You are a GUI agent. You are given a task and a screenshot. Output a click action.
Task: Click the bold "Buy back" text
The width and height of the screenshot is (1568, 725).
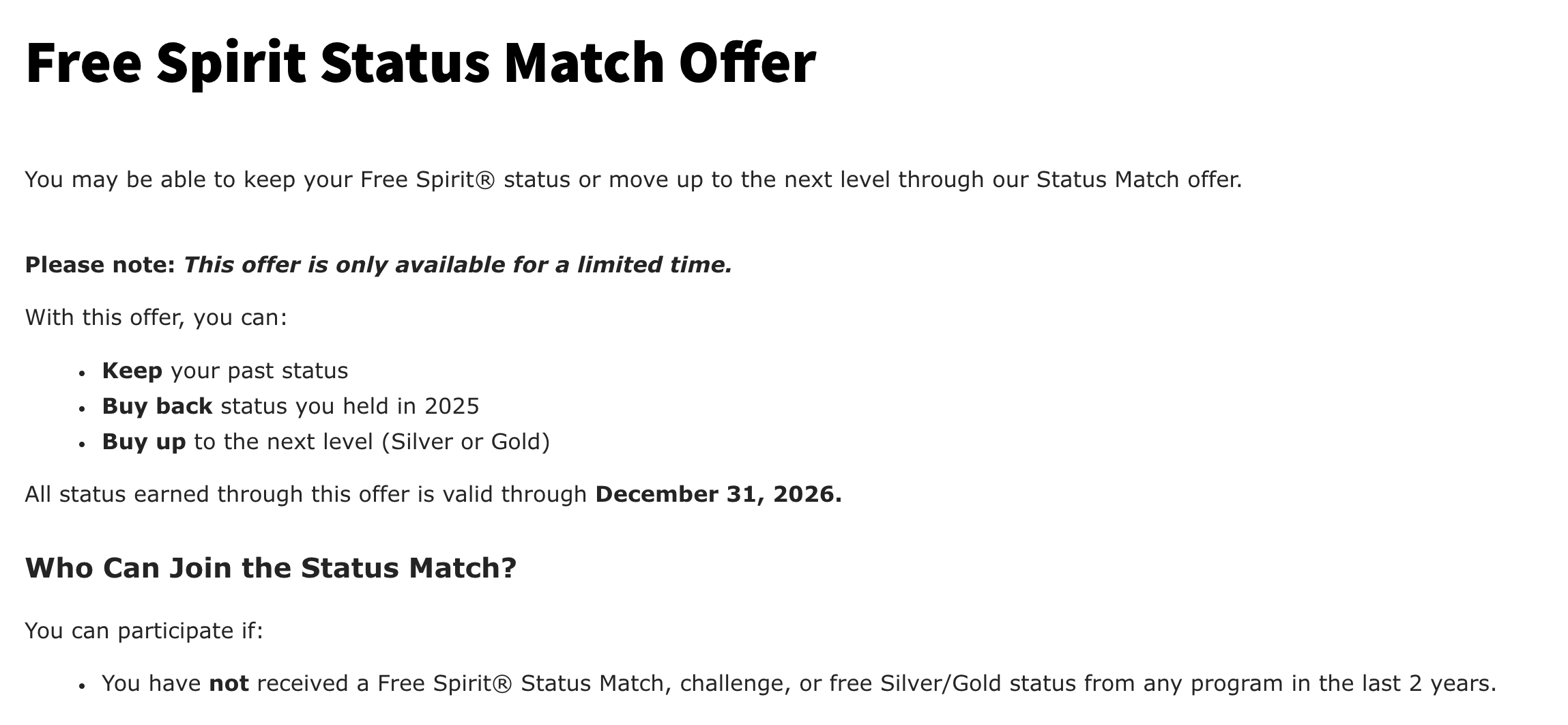[157, 406]
